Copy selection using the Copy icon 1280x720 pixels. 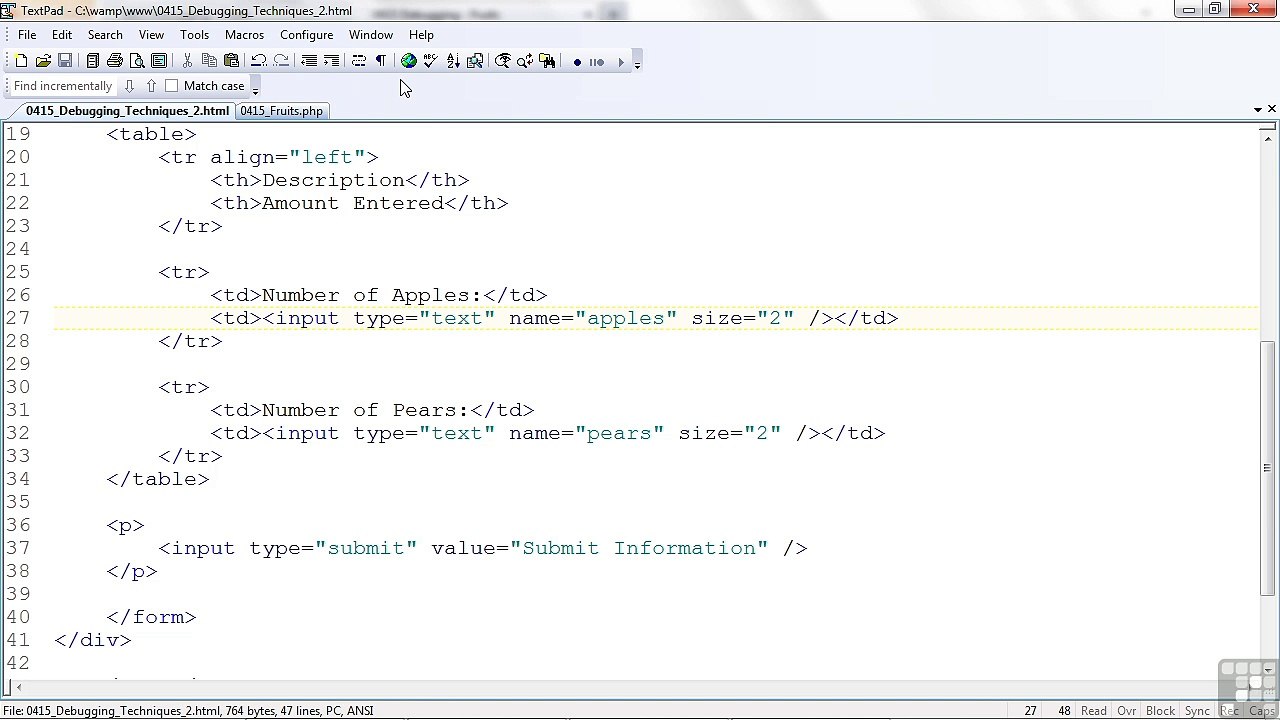(x=209, y=62)
